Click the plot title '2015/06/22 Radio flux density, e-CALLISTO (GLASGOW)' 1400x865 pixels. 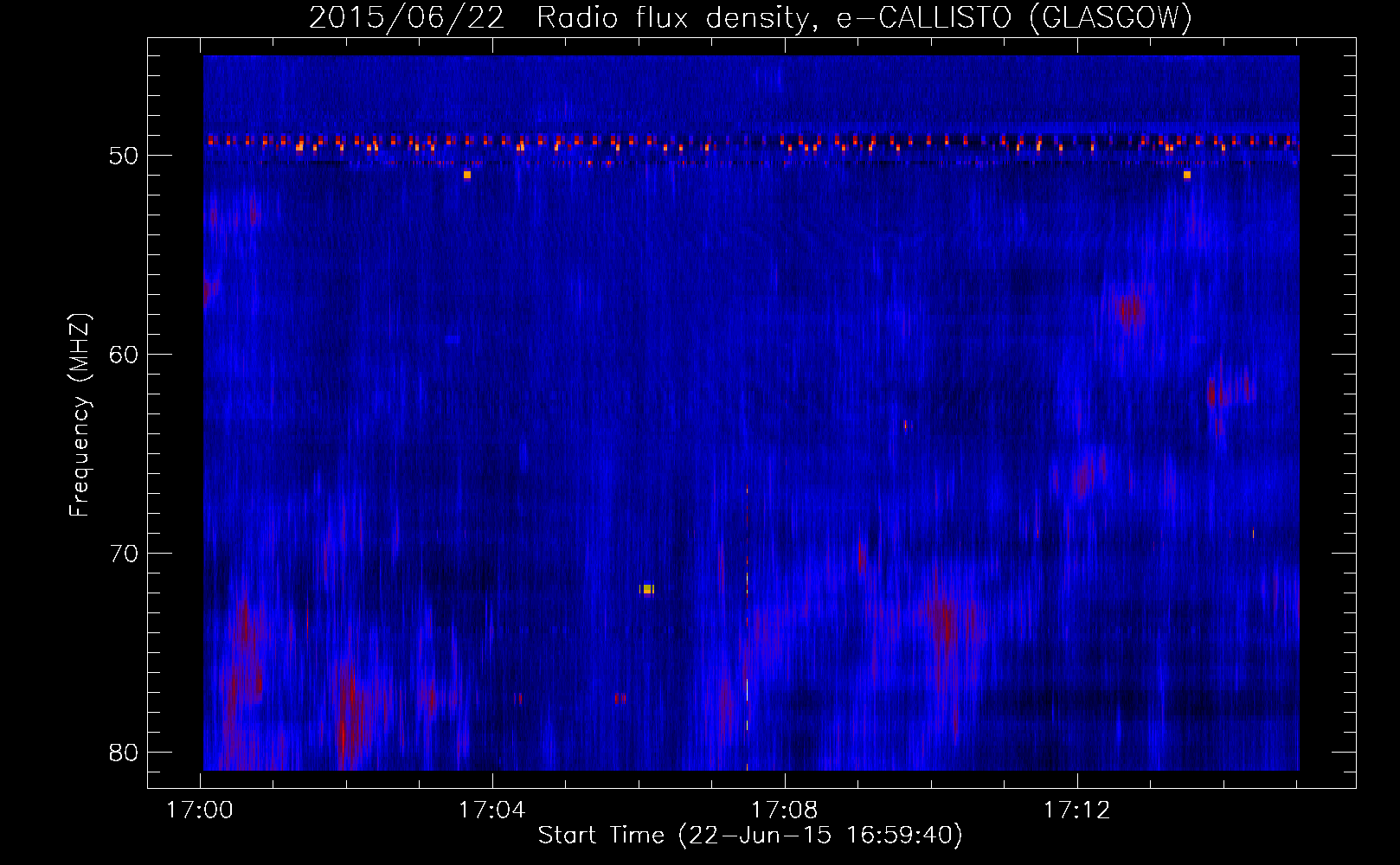750,17
